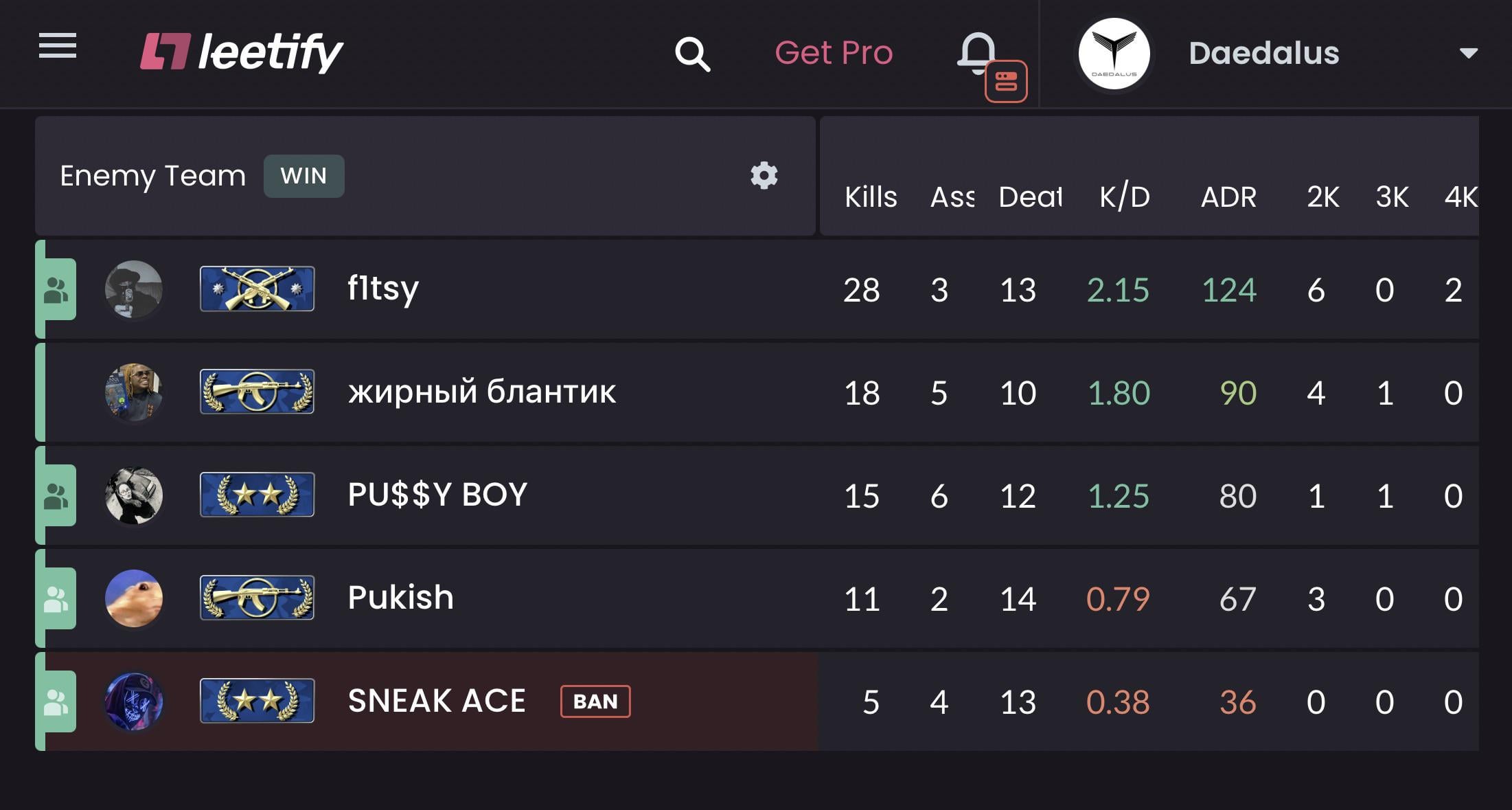
Task: Open Pukish's player avatar
Action: (134, 598)
